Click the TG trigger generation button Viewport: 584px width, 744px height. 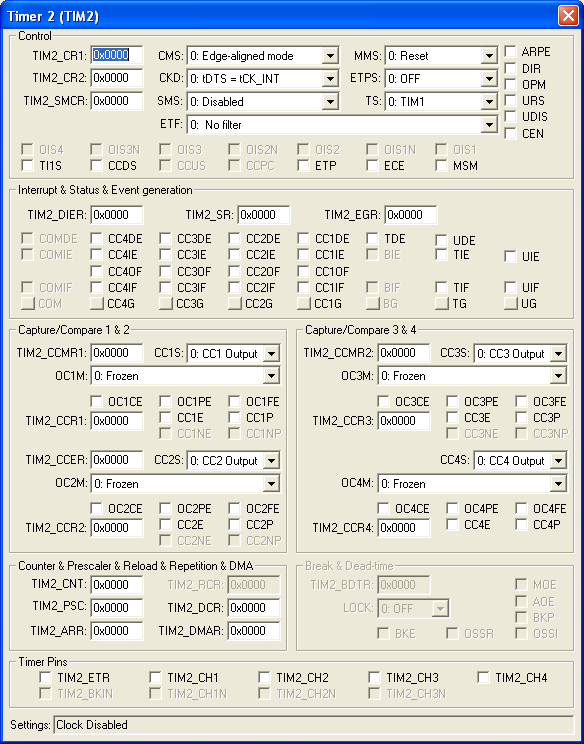click(442, 303)
